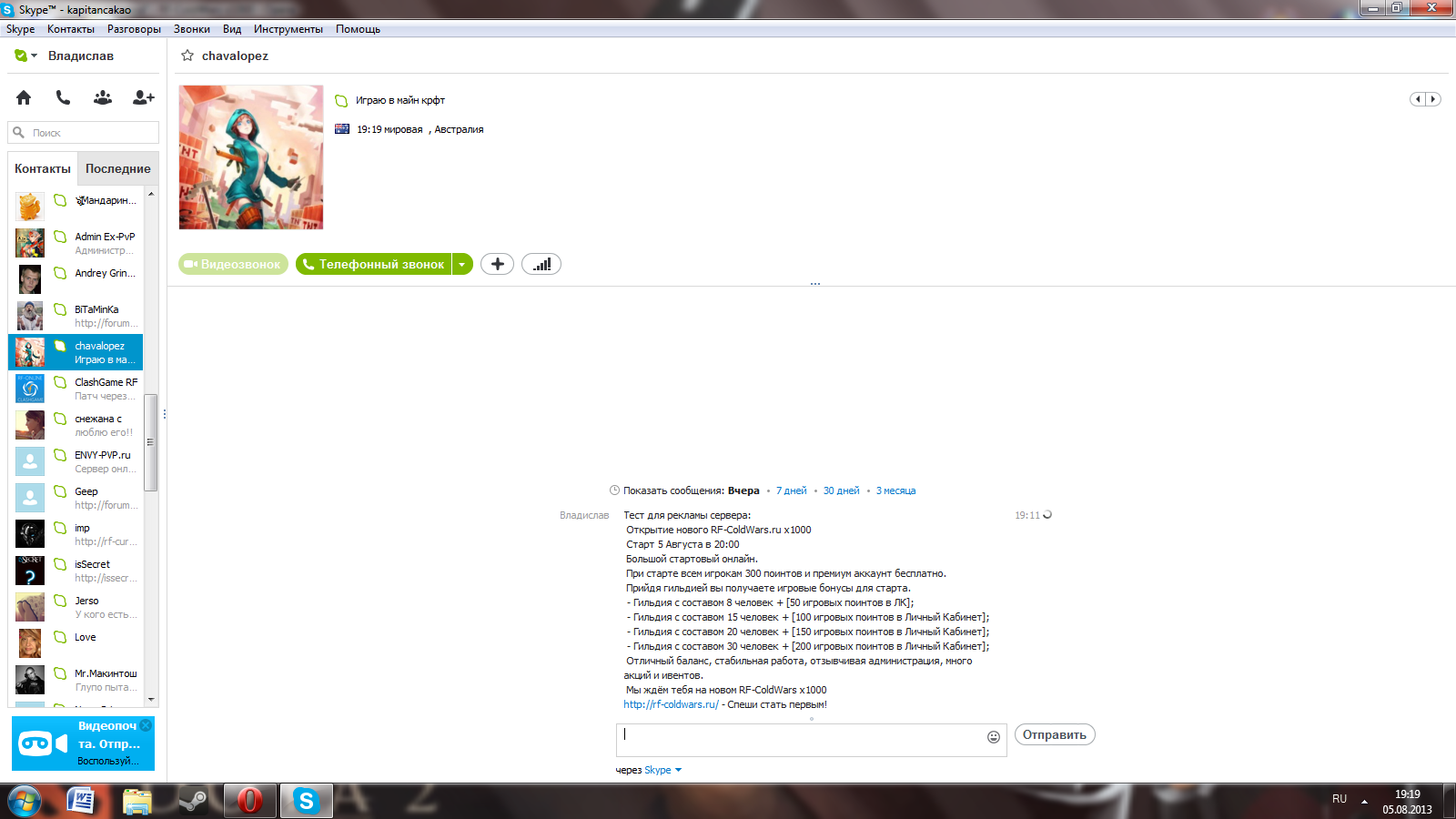The image size is (1456, 819).
Task: Show messages from 3 месяца
Action: [895, 490]
